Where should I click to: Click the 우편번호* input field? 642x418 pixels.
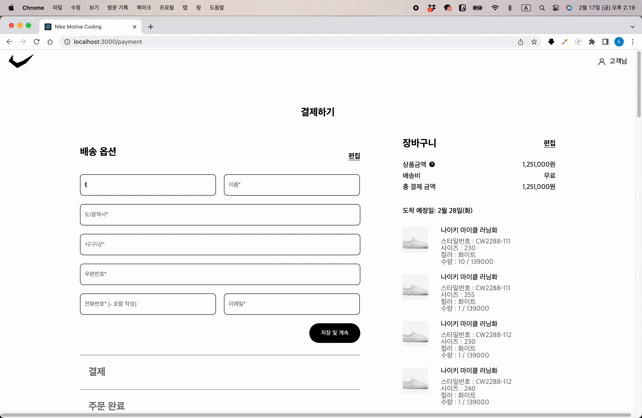point(220,274)
